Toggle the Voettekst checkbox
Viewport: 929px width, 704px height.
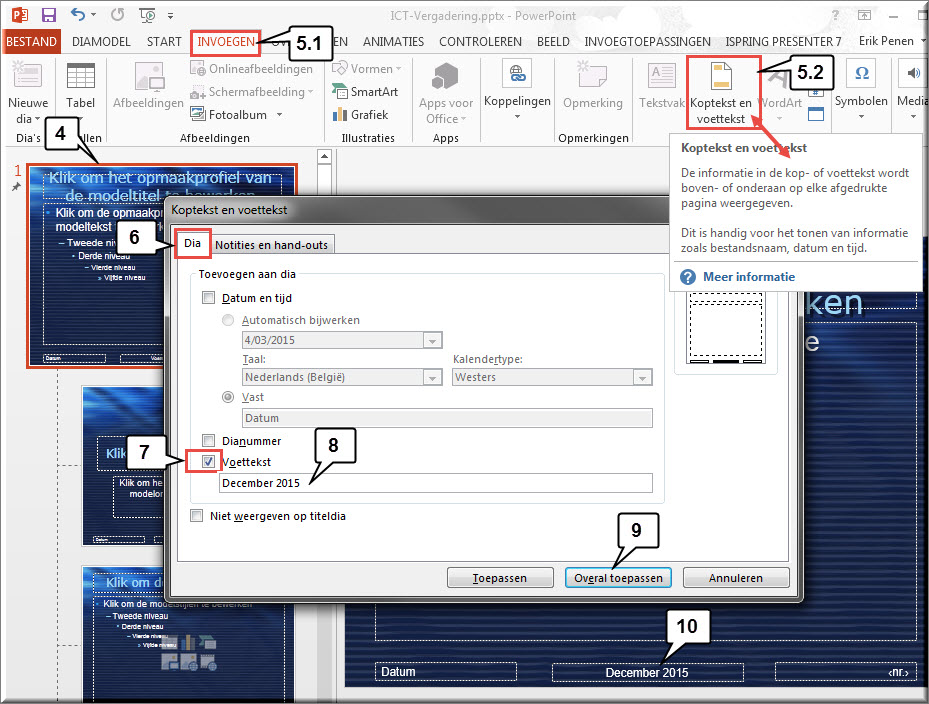[x=209, y=461]
